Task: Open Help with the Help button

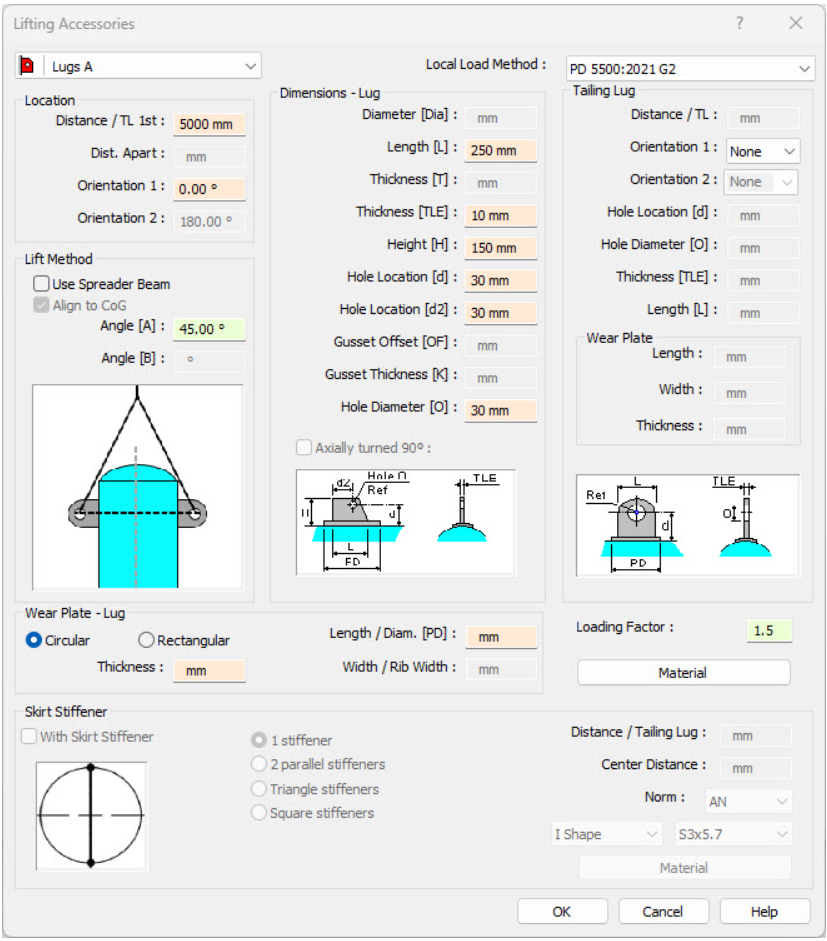Action: (764, 911)
